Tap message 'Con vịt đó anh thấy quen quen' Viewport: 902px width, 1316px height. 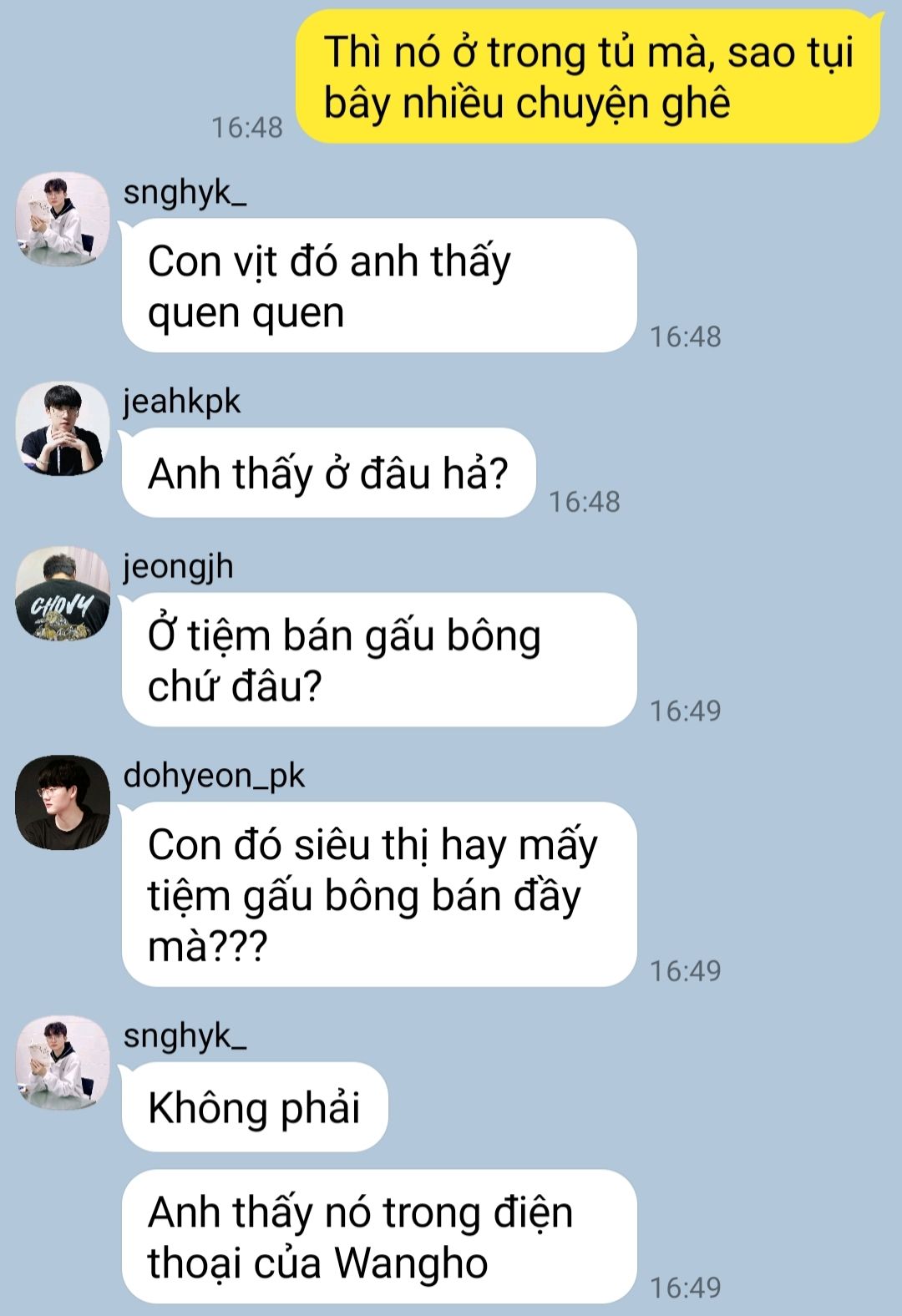coord(379,286)
